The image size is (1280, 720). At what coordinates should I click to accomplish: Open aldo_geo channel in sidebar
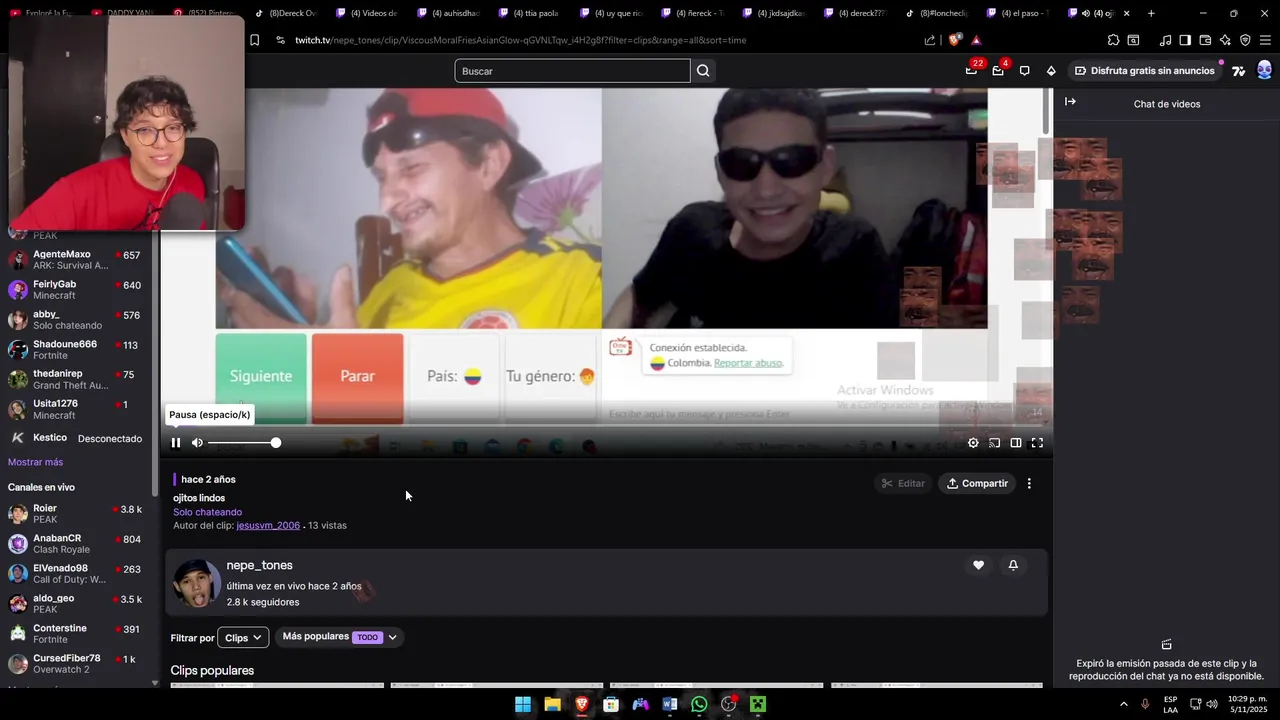[76, 604]
